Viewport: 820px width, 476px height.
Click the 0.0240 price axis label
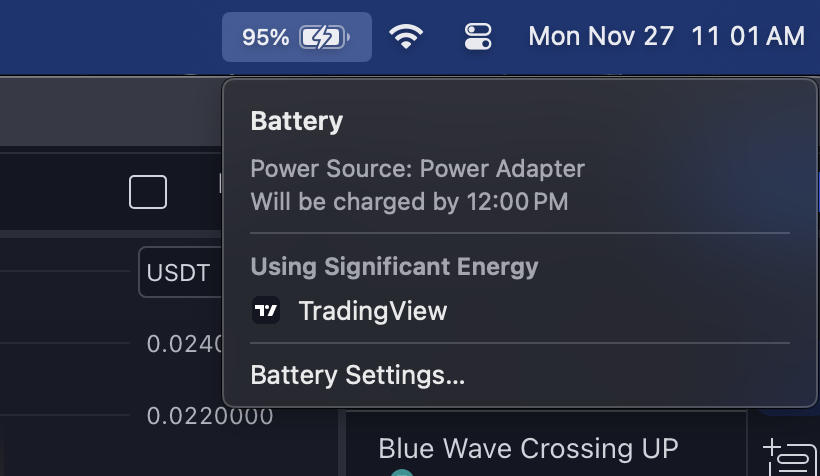click(185, 344)
